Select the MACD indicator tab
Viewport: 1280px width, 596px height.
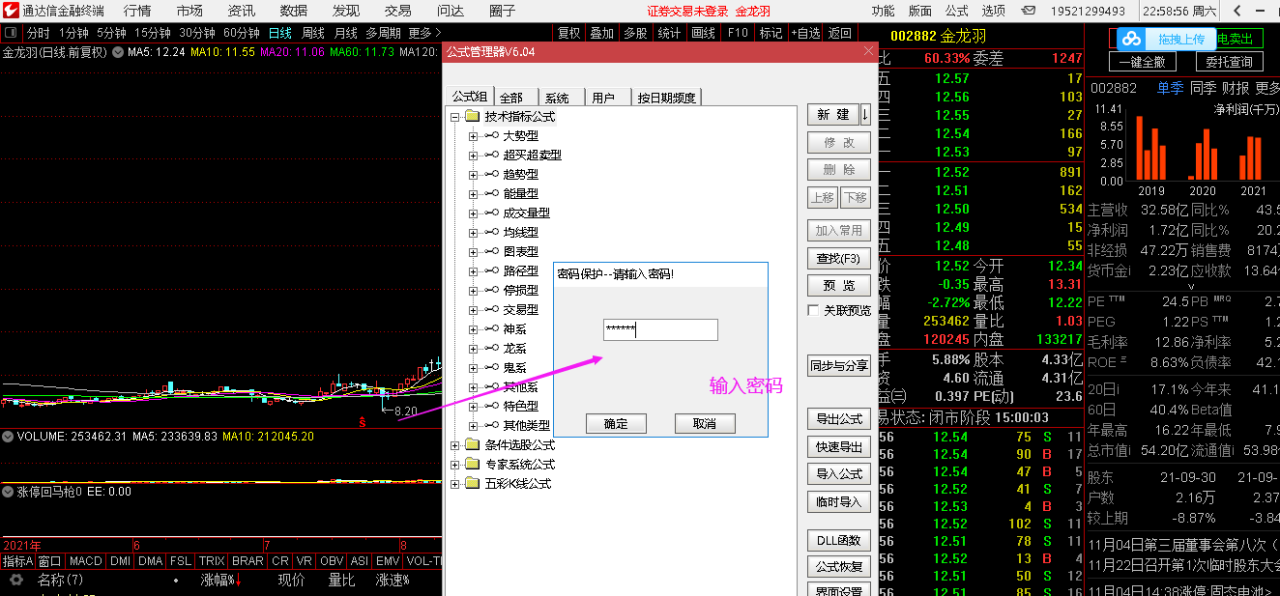(86, 561)
